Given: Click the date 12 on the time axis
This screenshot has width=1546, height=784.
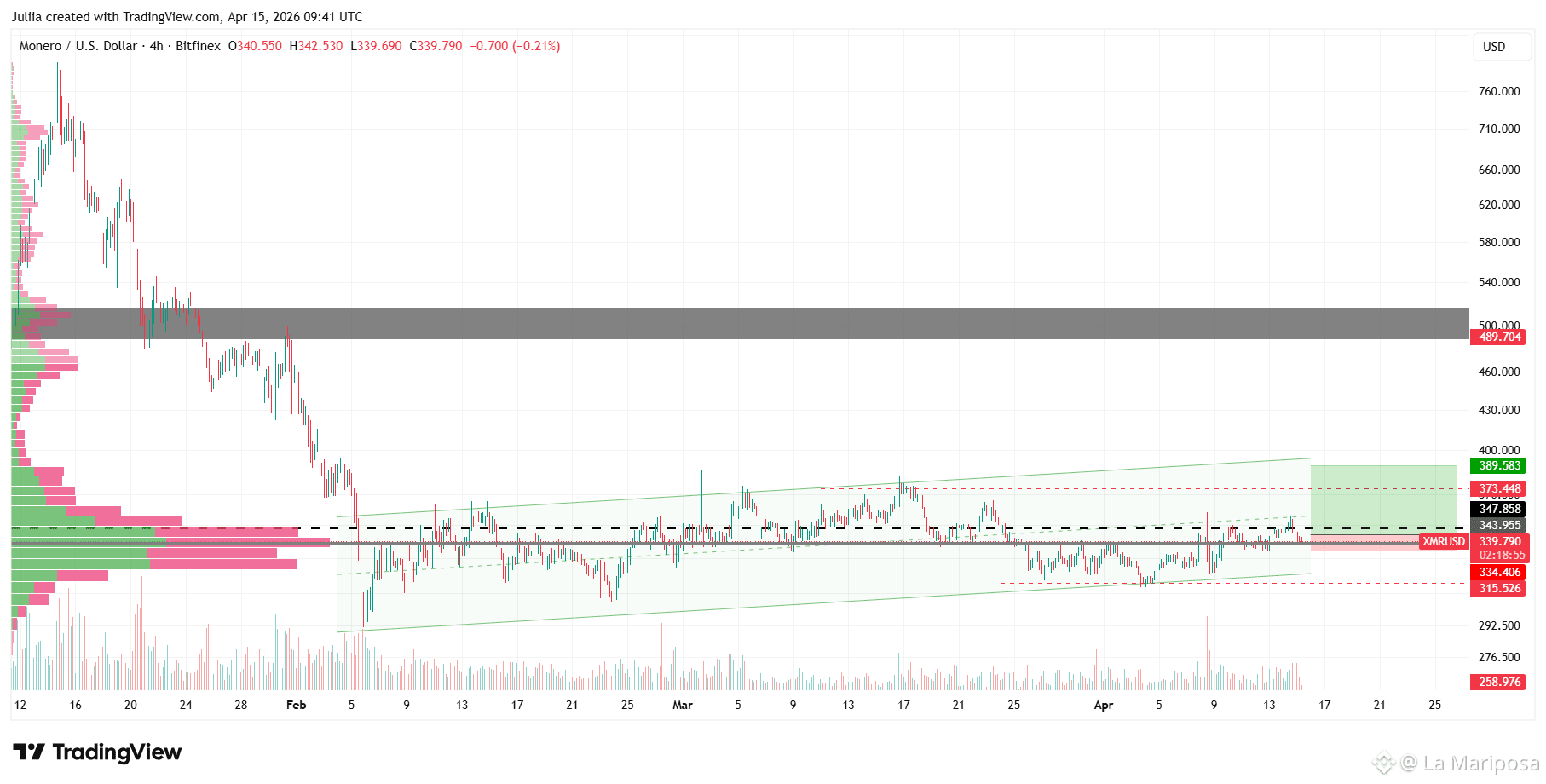Looking at the screenshot, I should (20, 705).
